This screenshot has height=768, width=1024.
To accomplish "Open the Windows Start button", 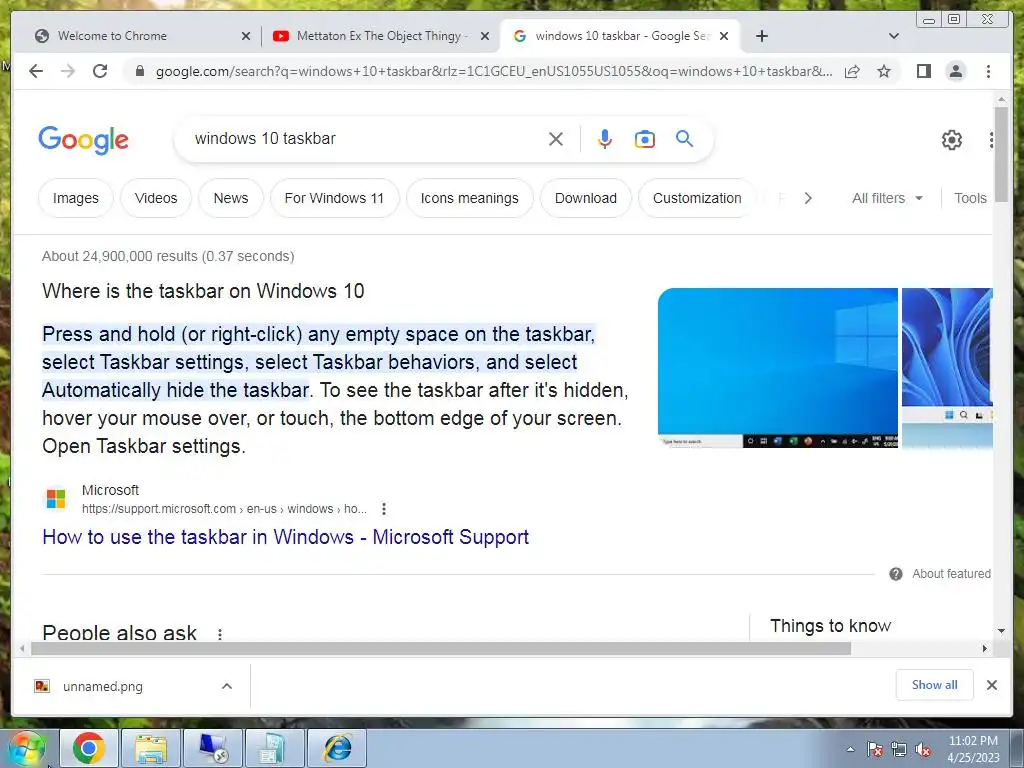I will [27, 748].
